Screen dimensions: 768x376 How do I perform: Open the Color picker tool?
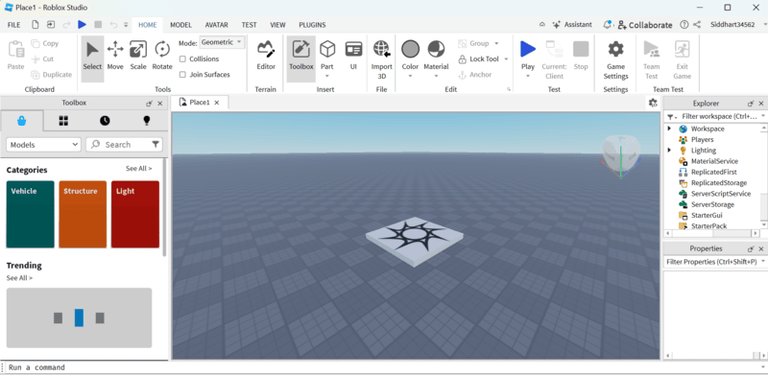click(x=410, y=55)
